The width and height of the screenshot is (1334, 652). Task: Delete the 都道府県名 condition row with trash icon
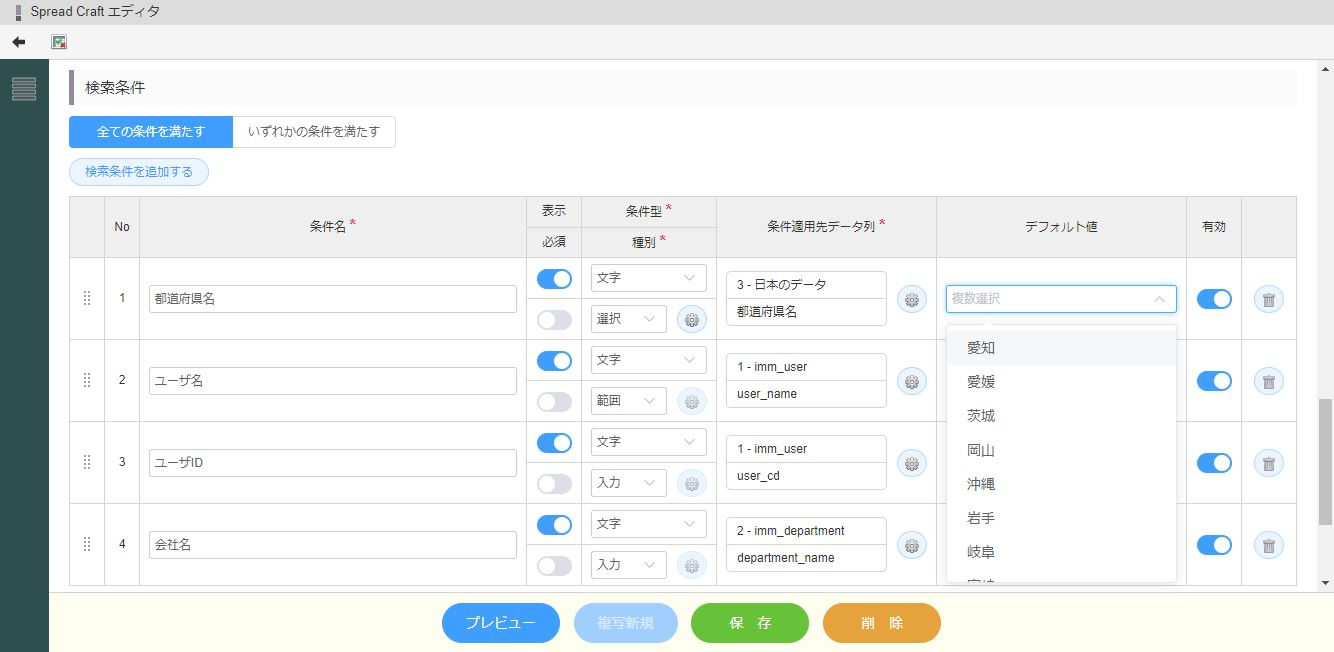click(1268, 299)
